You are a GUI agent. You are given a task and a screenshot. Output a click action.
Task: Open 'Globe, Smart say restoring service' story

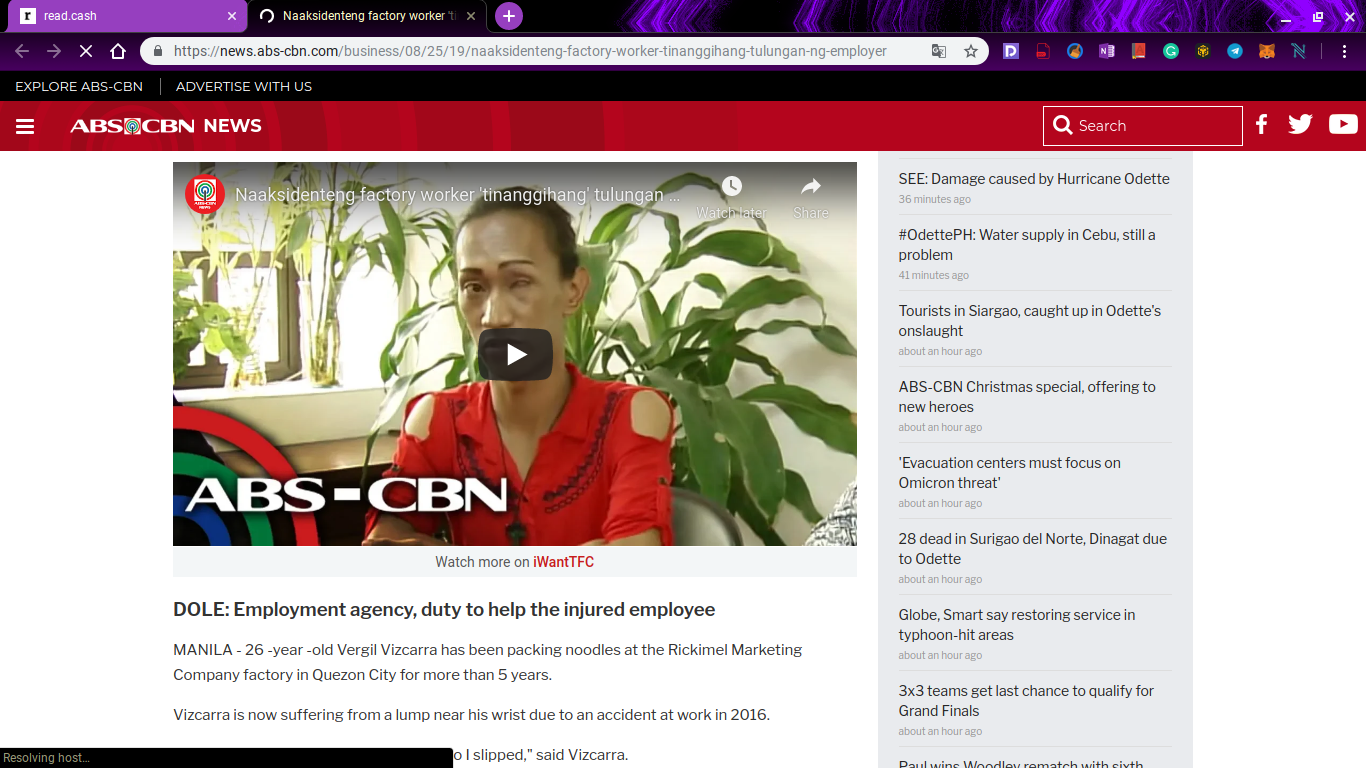pos(1017,625)
